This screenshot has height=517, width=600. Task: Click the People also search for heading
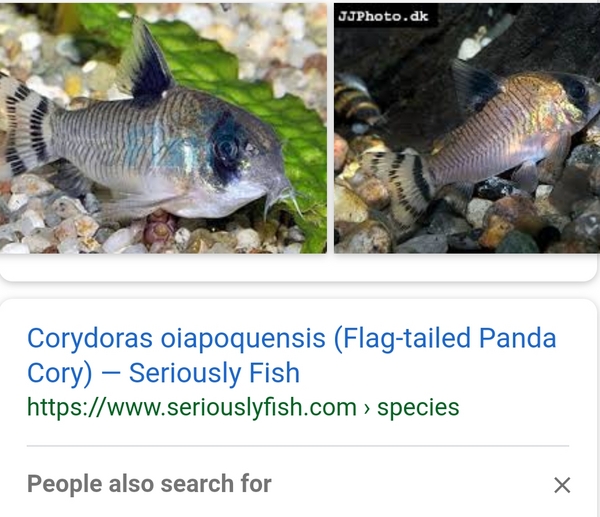pyautogui.click(x=149, y=484)
